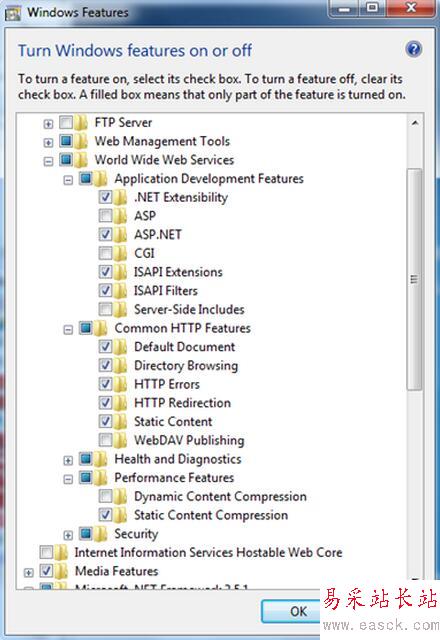Click the Windows Features title bar icon
The image size is (440, 640).
[x=12, y=13]
